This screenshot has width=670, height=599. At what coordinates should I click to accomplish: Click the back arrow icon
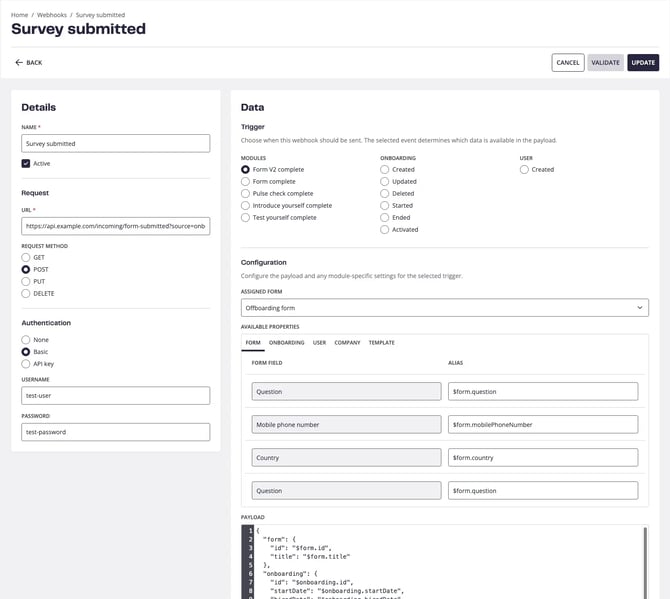19,62
